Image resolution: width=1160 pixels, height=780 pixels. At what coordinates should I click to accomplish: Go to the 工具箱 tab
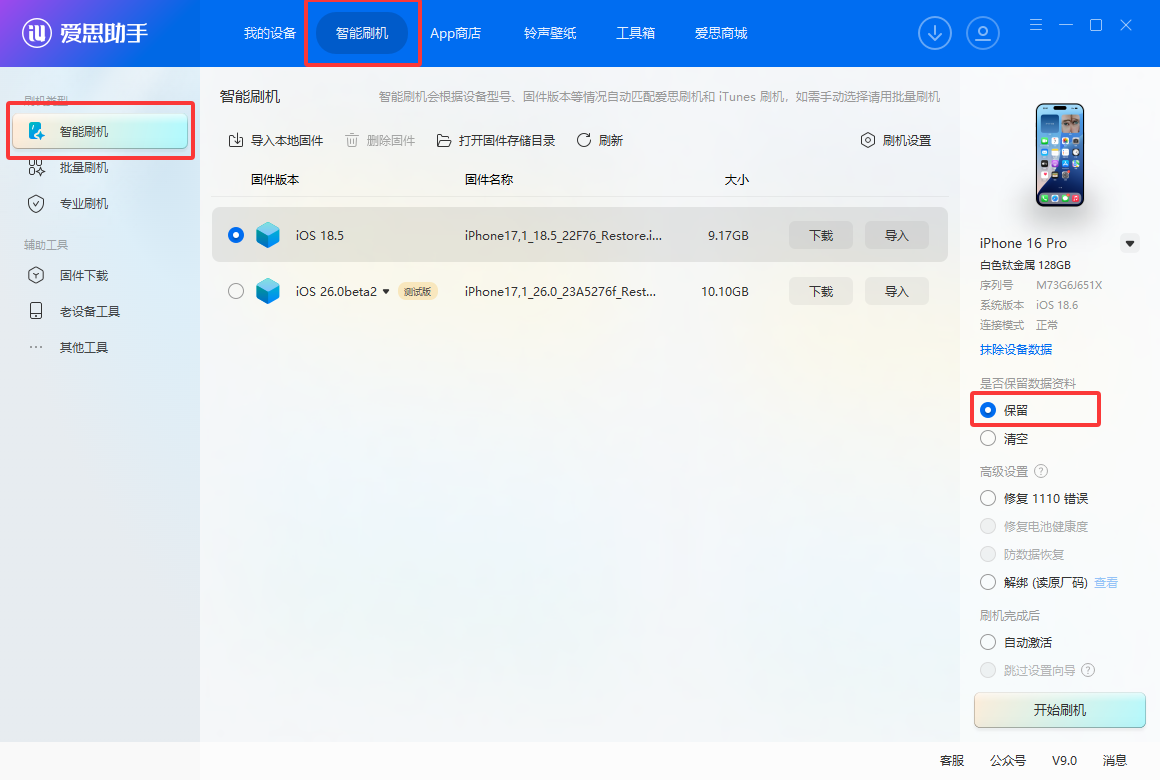635,33
